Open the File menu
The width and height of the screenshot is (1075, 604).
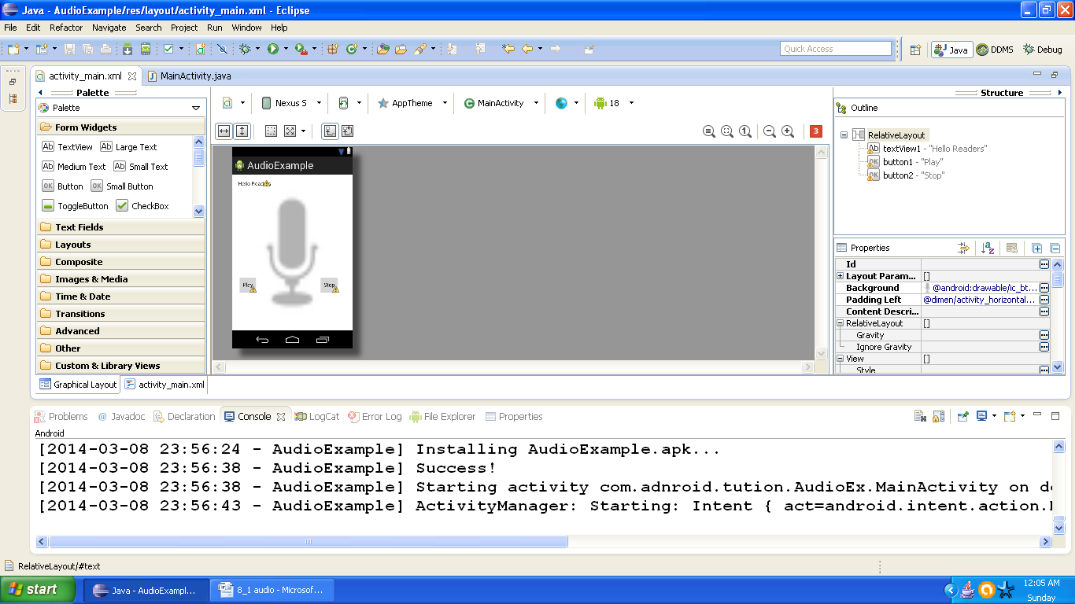point(10,28)
